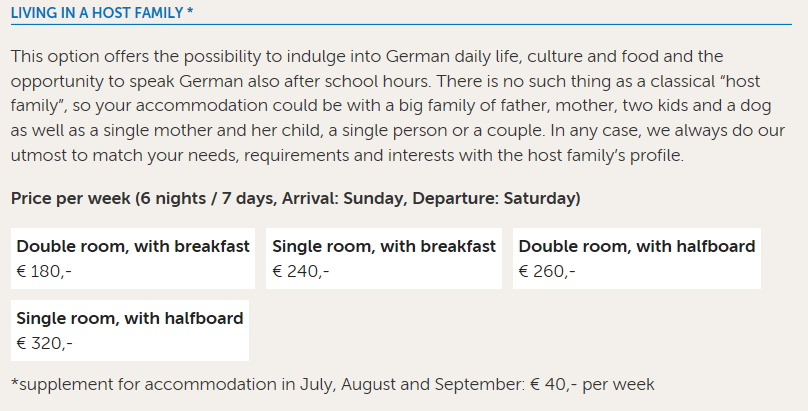Click the 'Single room, with halfboard' title text
The width and height of the screenshot is (808, 411).
tap(130, 318)
